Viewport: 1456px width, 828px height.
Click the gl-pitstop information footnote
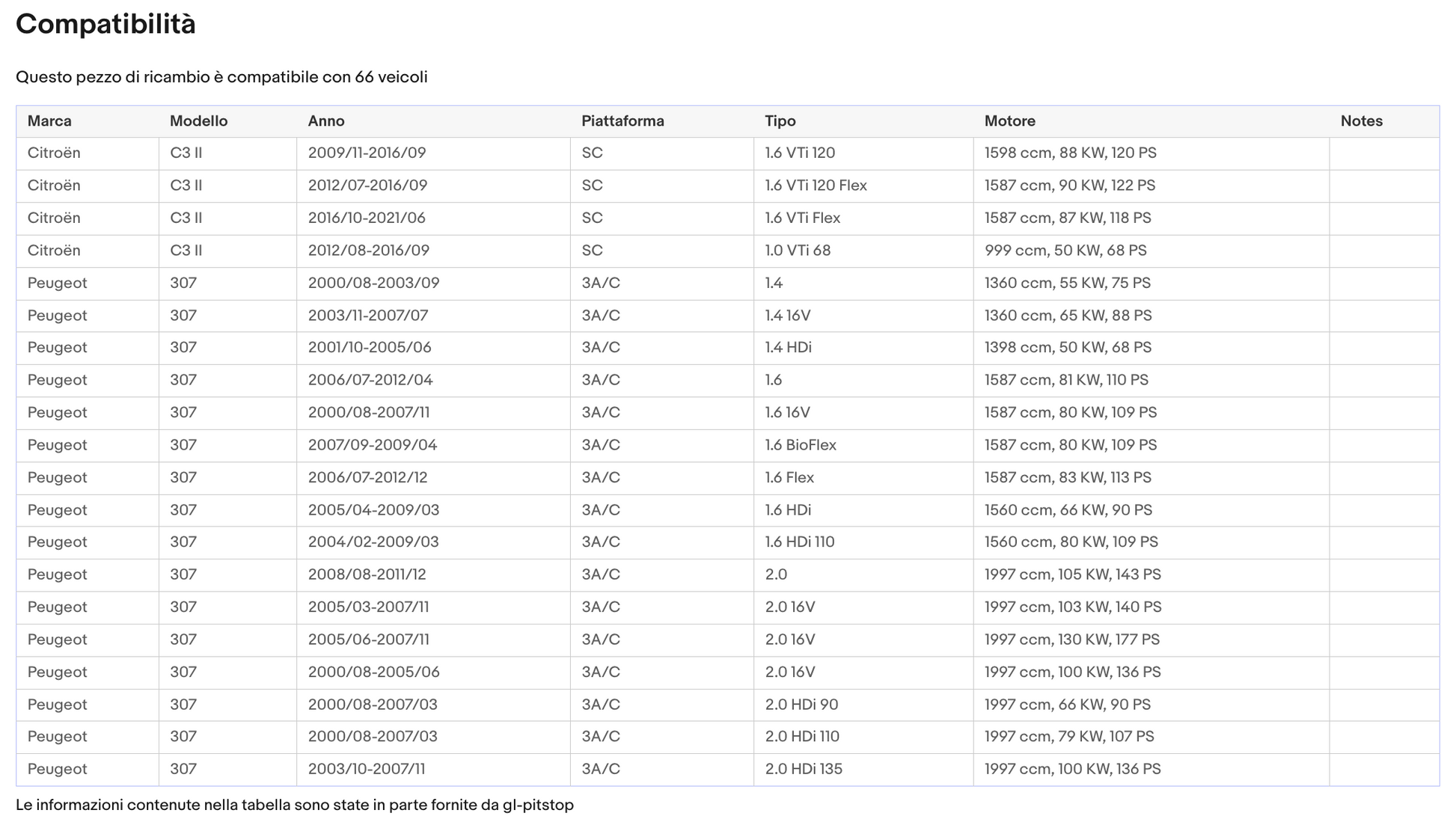click(295, 806)
